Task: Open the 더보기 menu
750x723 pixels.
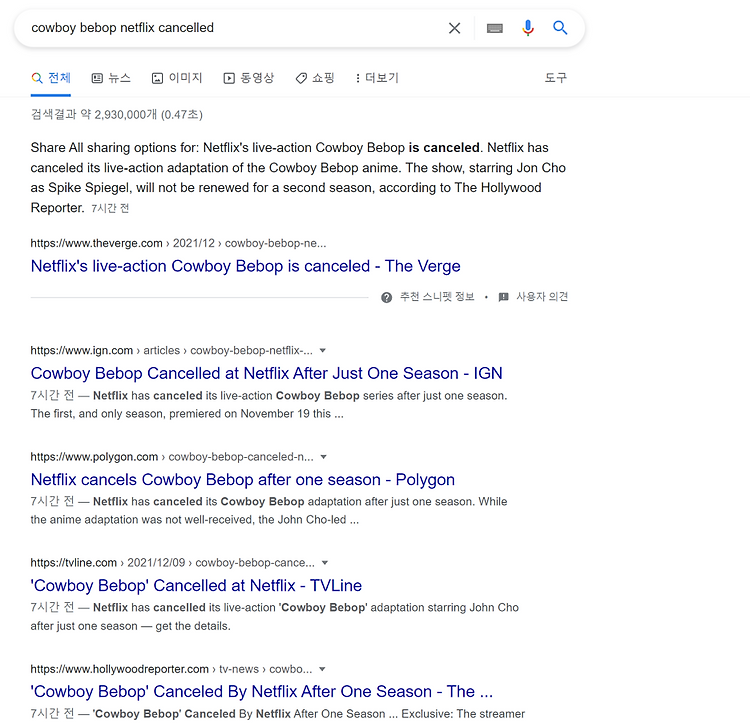Action: point(377,77)
